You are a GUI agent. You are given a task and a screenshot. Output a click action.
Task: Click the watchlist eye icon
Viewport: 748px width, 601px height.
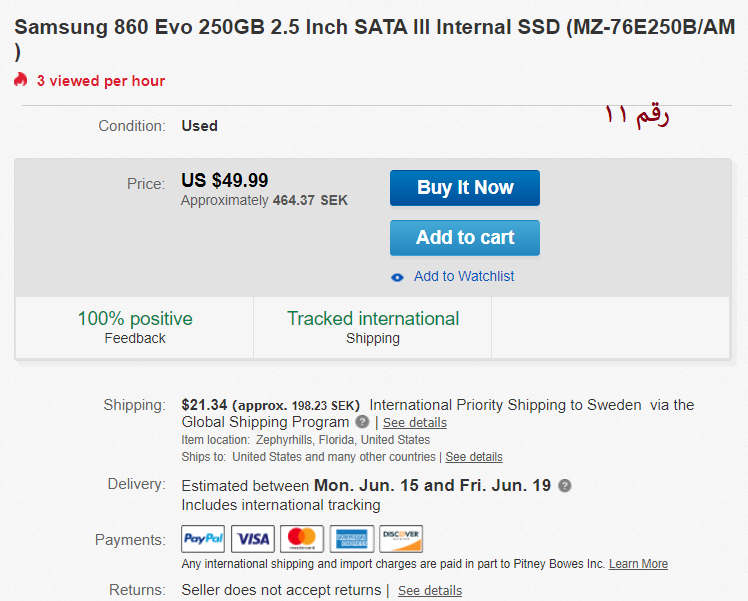398,277
